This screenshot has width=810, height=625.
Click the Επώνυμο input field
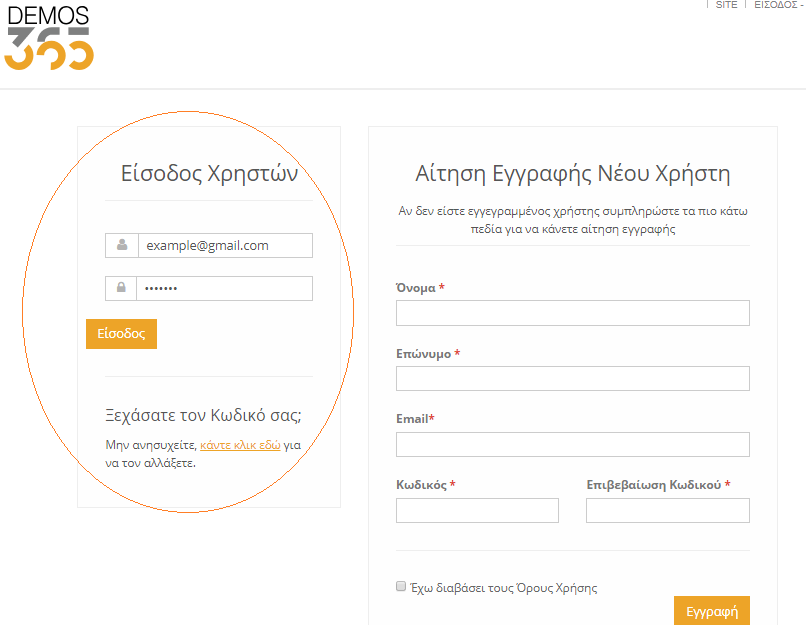(573, 378)
